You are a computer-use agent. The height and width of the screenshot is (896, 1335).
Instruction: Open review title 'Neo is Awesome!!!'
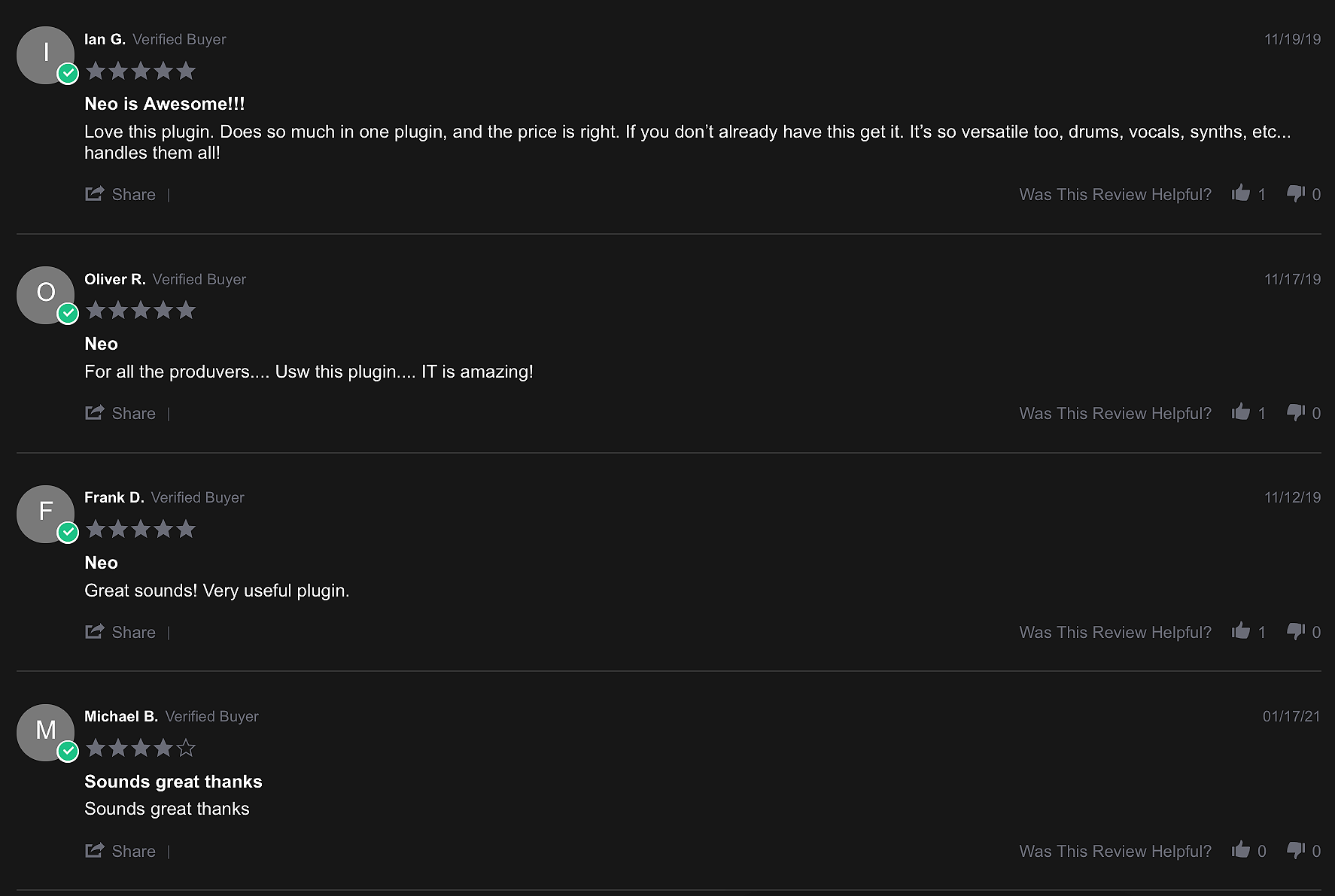[165, 104]
